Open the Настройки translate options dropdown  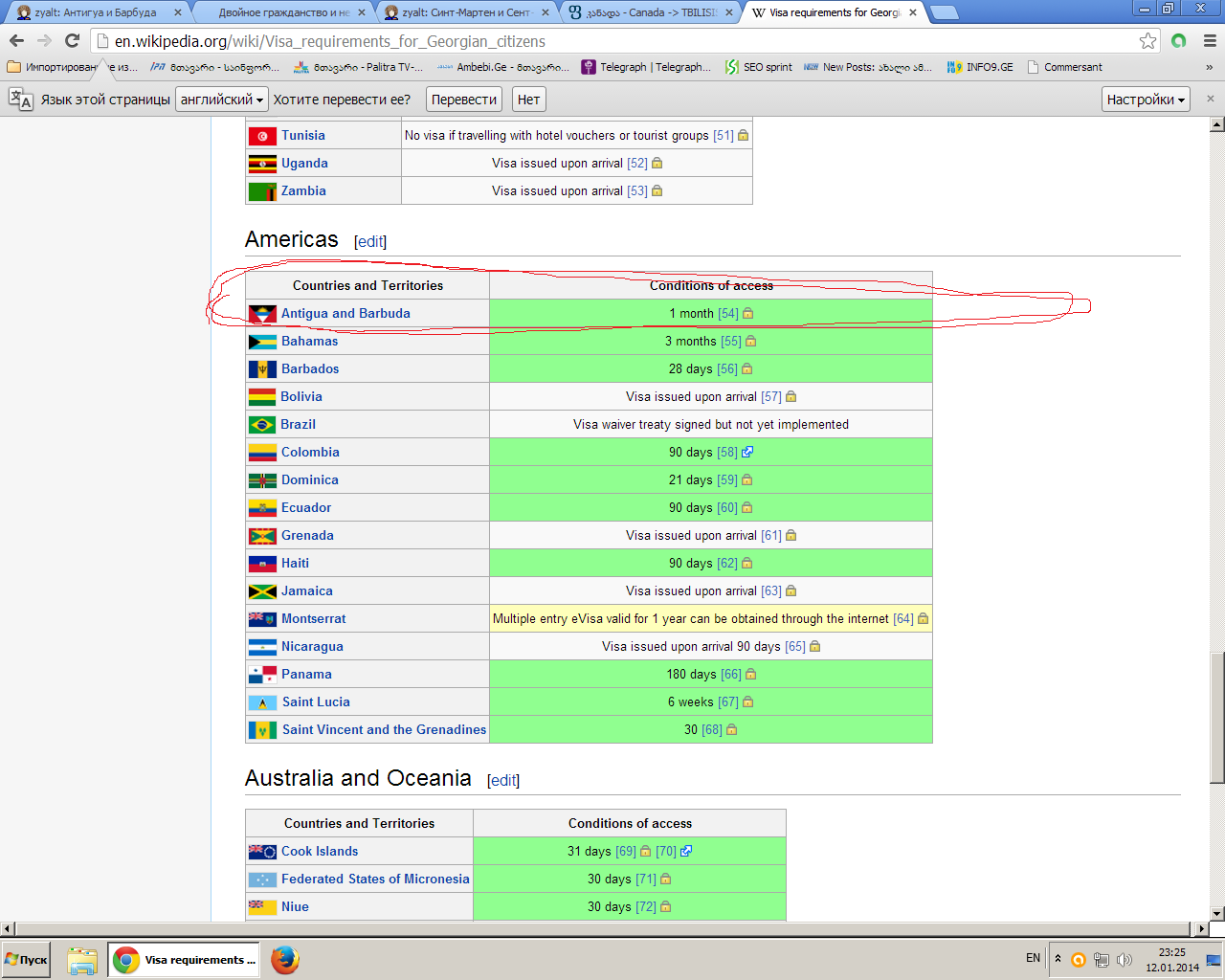1146,100
